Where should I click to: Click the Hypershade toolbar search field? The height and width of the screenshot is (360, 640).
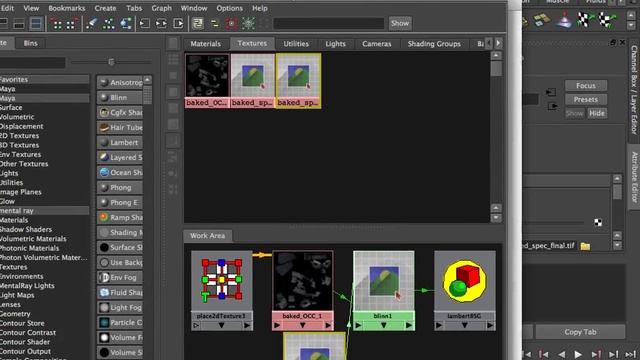coord(329,23)
